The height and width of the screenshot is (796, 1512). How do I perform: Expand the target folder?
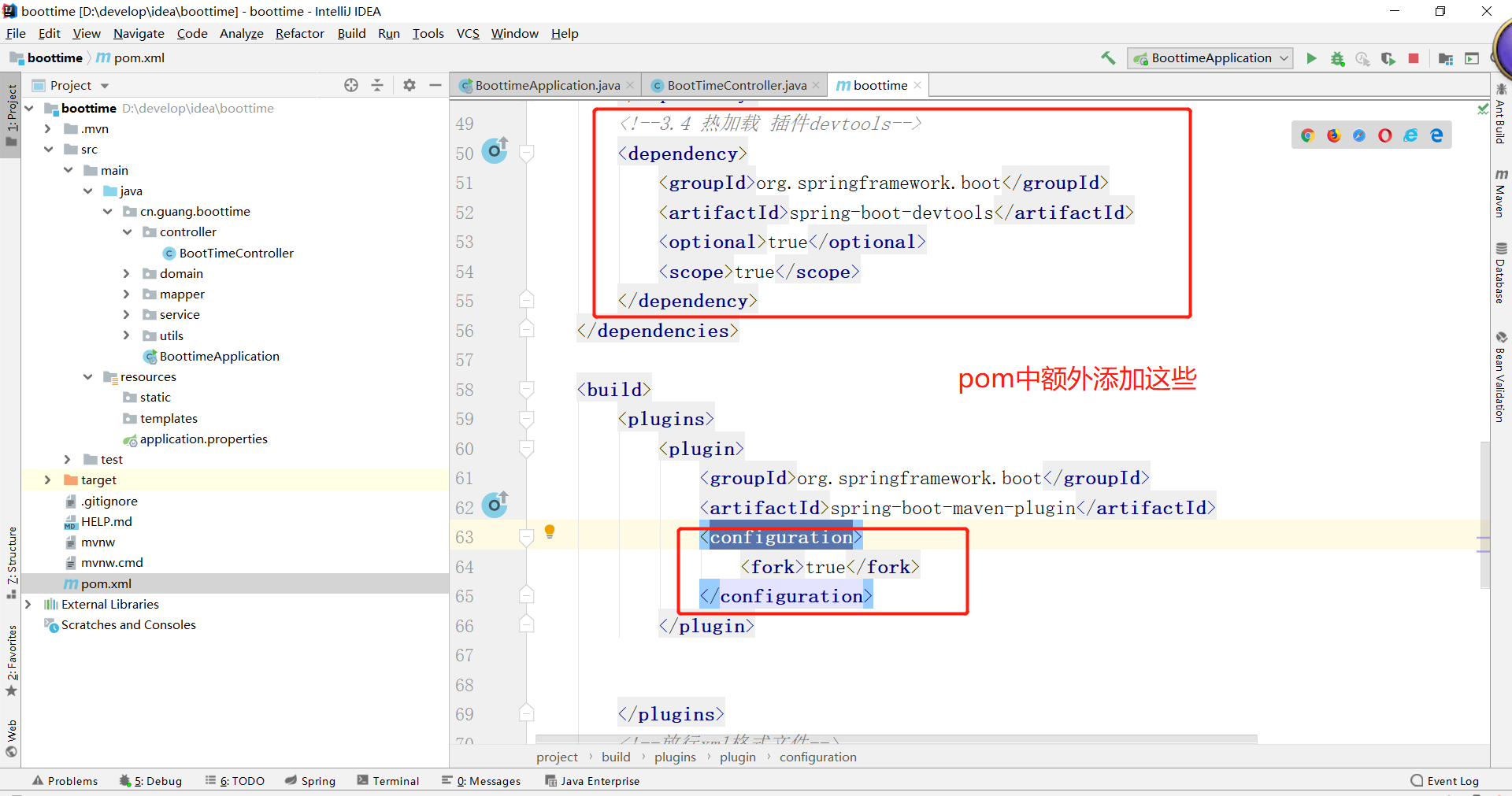point(47,479)
